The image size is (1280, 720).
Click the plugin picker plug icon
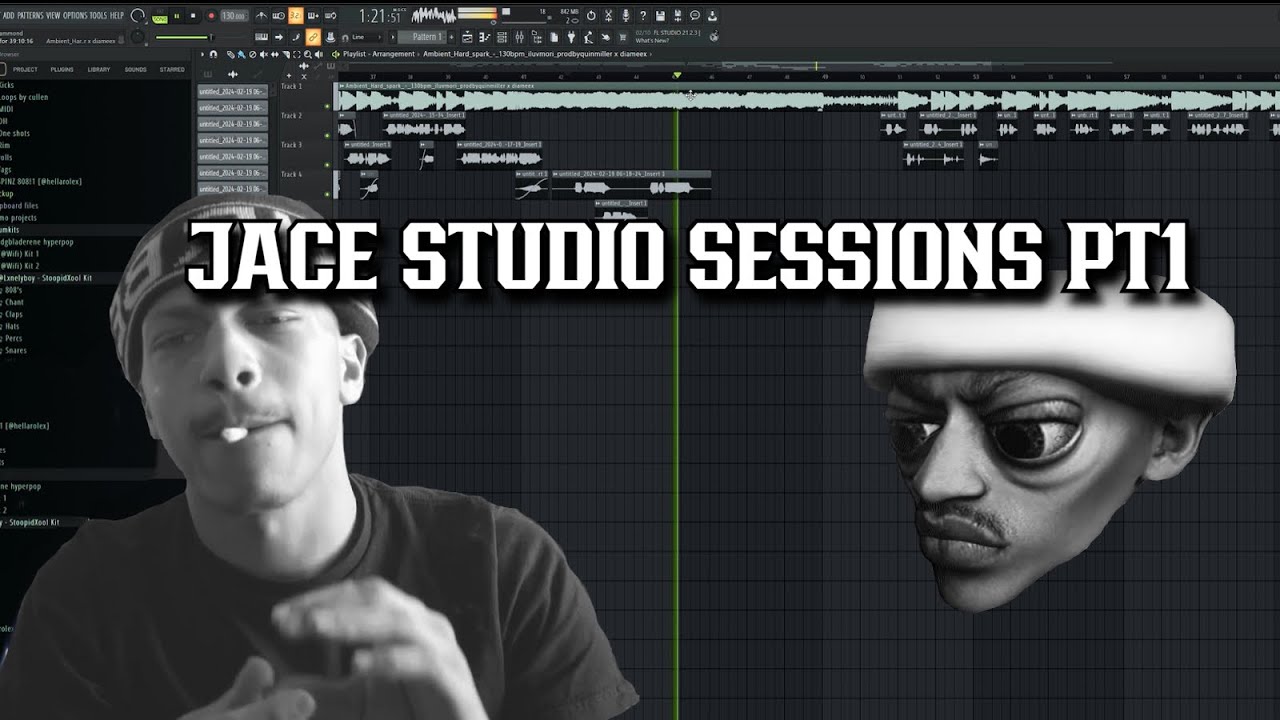pyautogui.click(x=571, y=37)
